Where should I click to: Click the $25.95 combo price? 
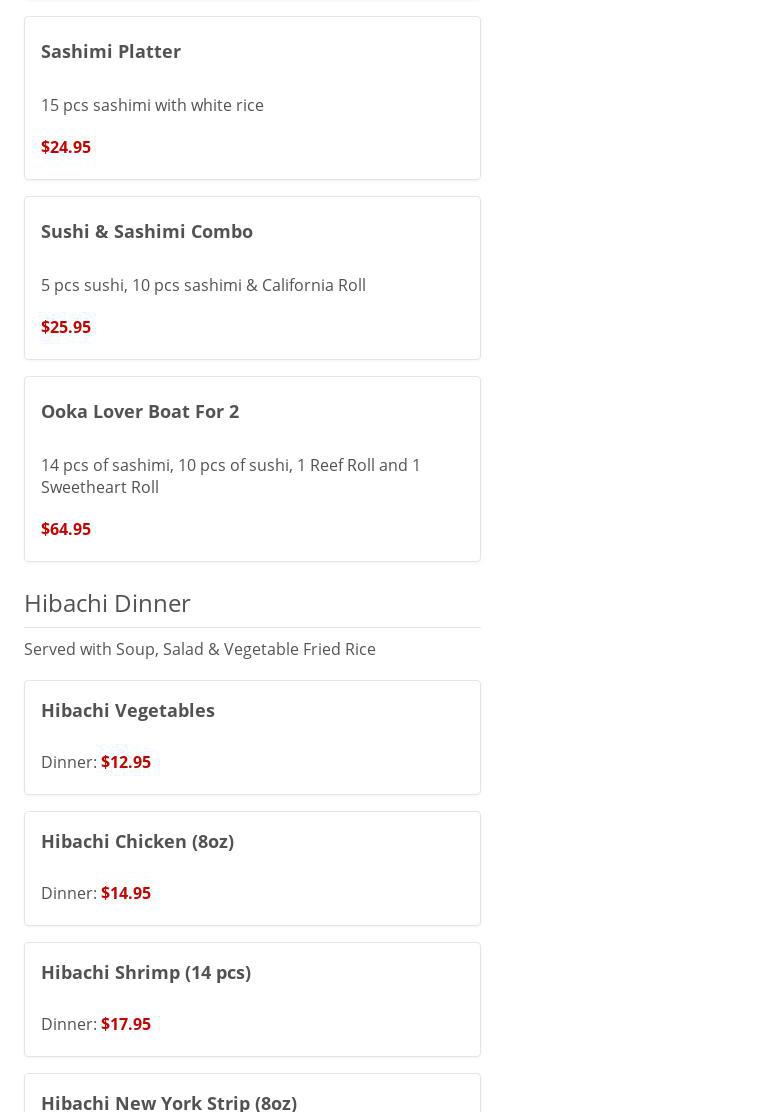[66, 327]
